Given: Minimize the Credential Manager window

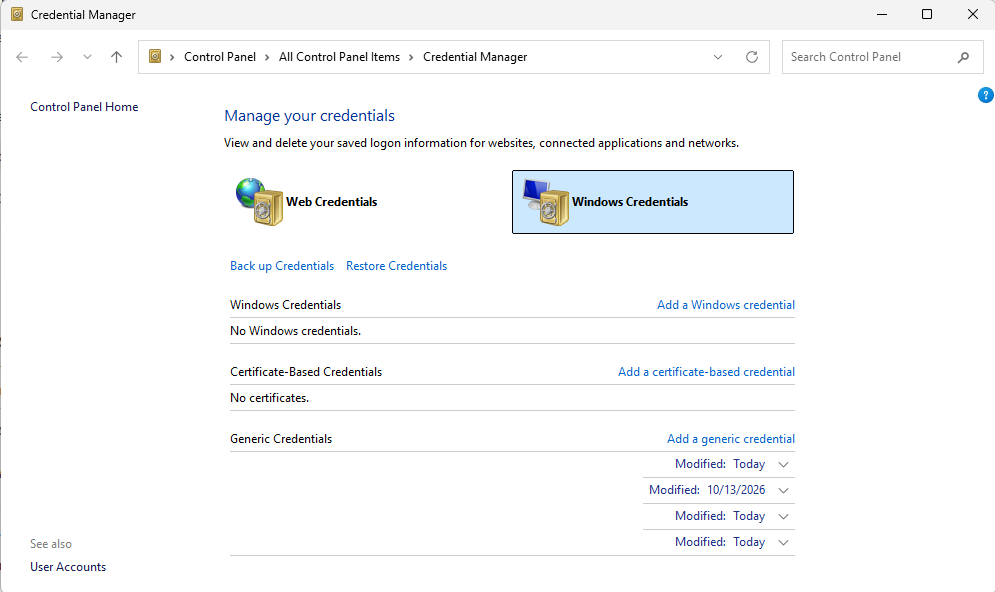Looking at the screenshot, I should click(x=881, y=14).
